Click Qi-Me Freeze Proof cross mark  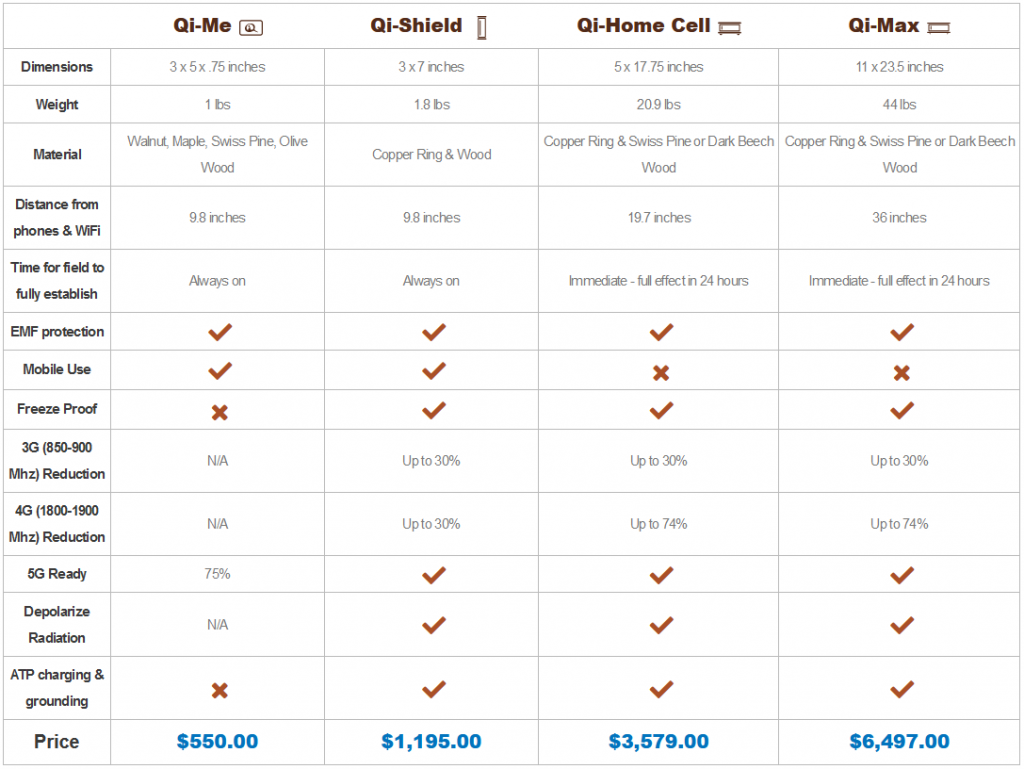point(219,413)
